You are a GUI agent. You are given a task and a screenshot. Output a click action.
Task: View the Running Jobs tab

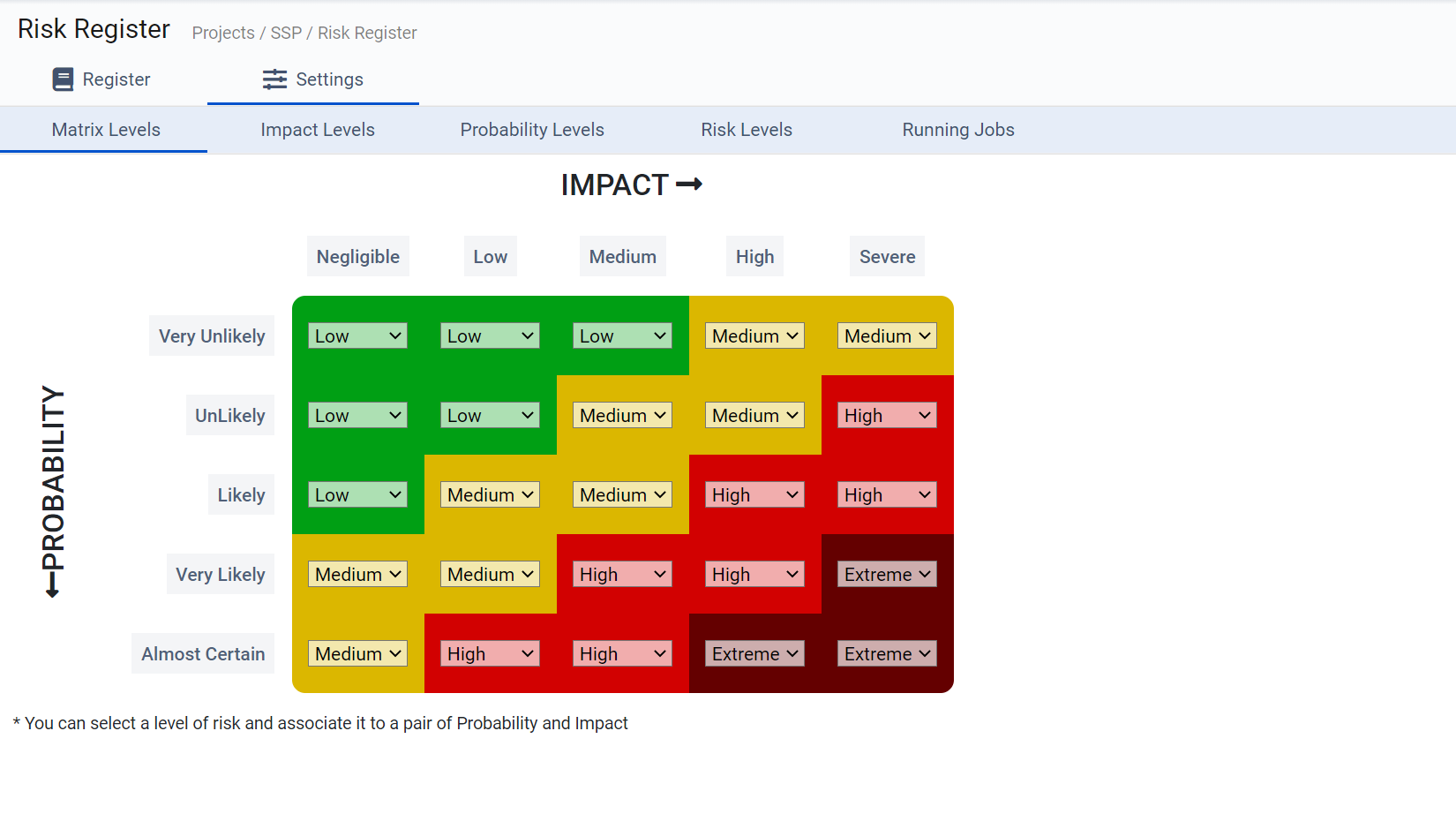point(958,130)
